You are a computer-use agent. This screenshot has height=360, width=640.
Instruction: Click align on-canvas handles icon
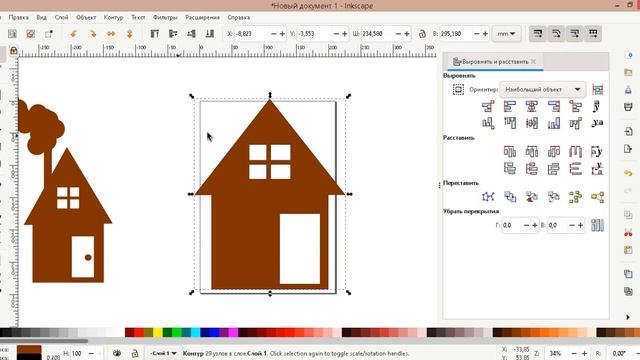point(598,89)
